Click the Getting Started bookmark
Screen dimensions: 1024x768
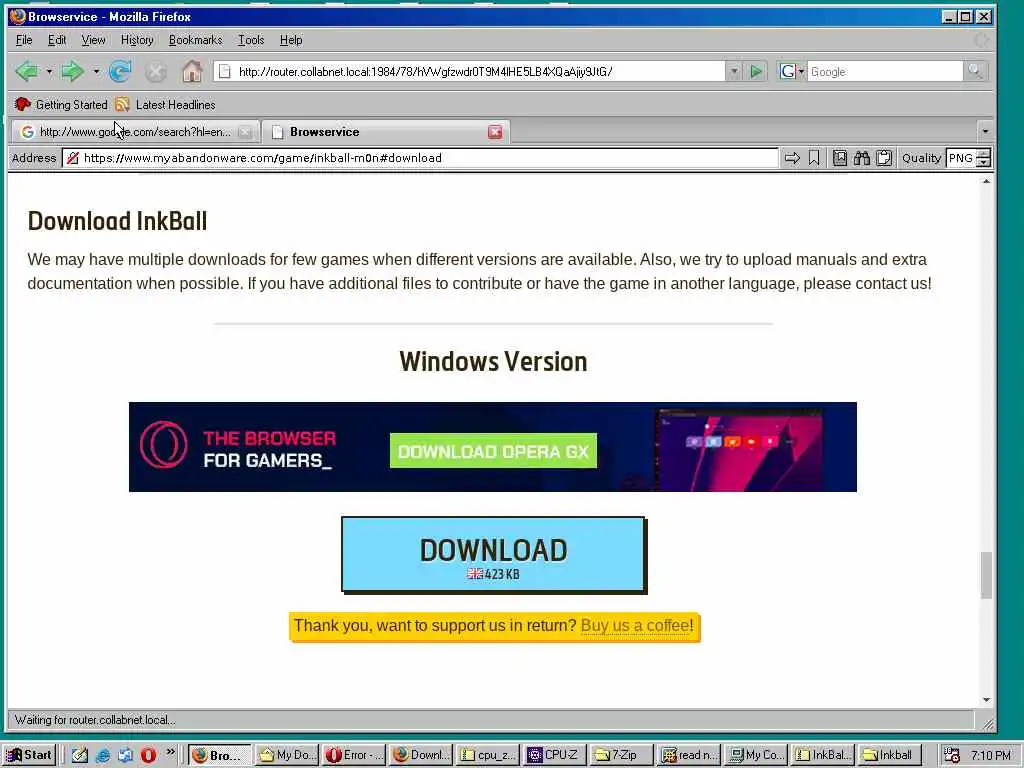coord(61,104)
